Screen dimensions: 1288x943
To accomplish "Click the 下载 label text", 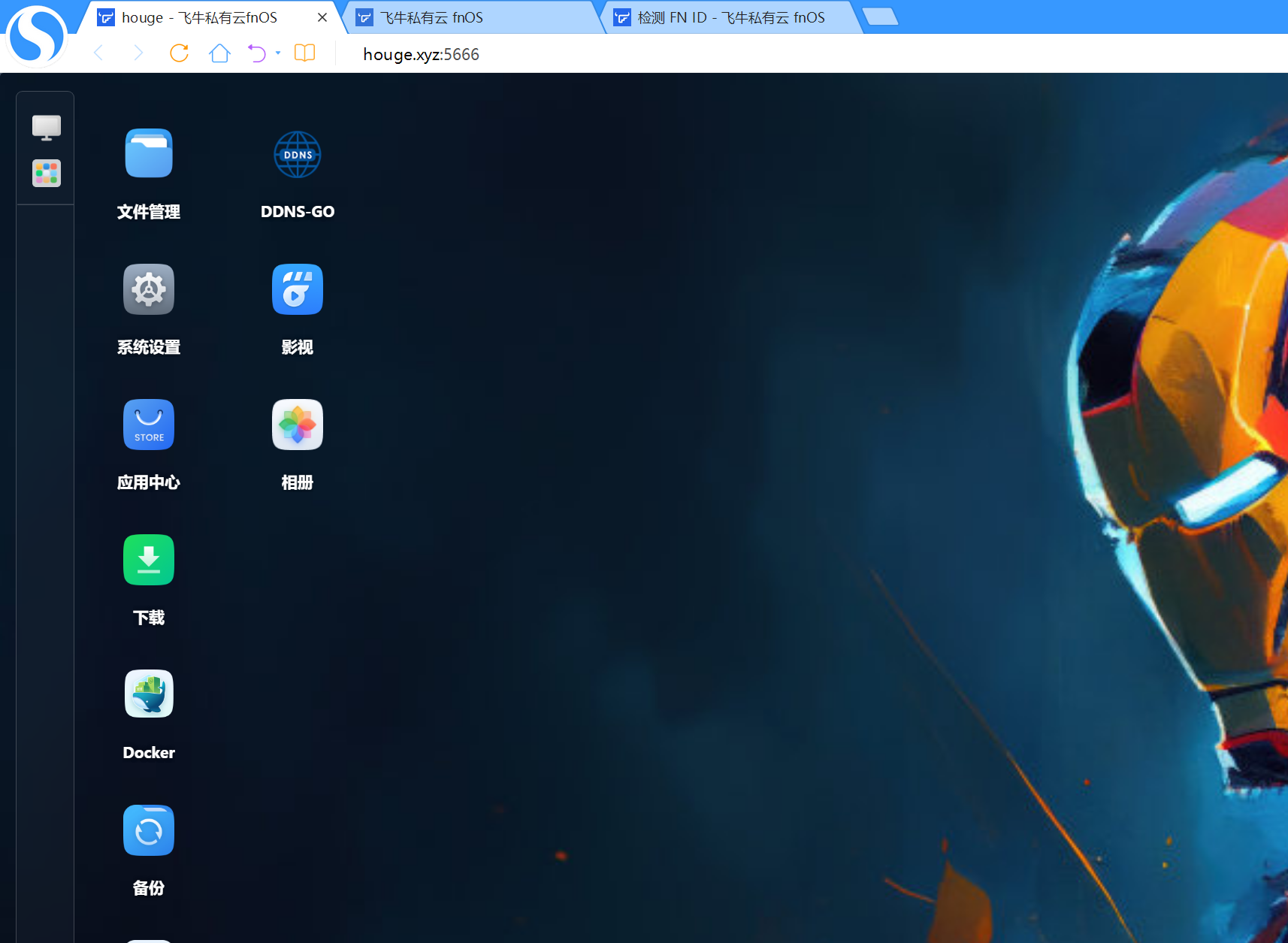I will point(149,618).
